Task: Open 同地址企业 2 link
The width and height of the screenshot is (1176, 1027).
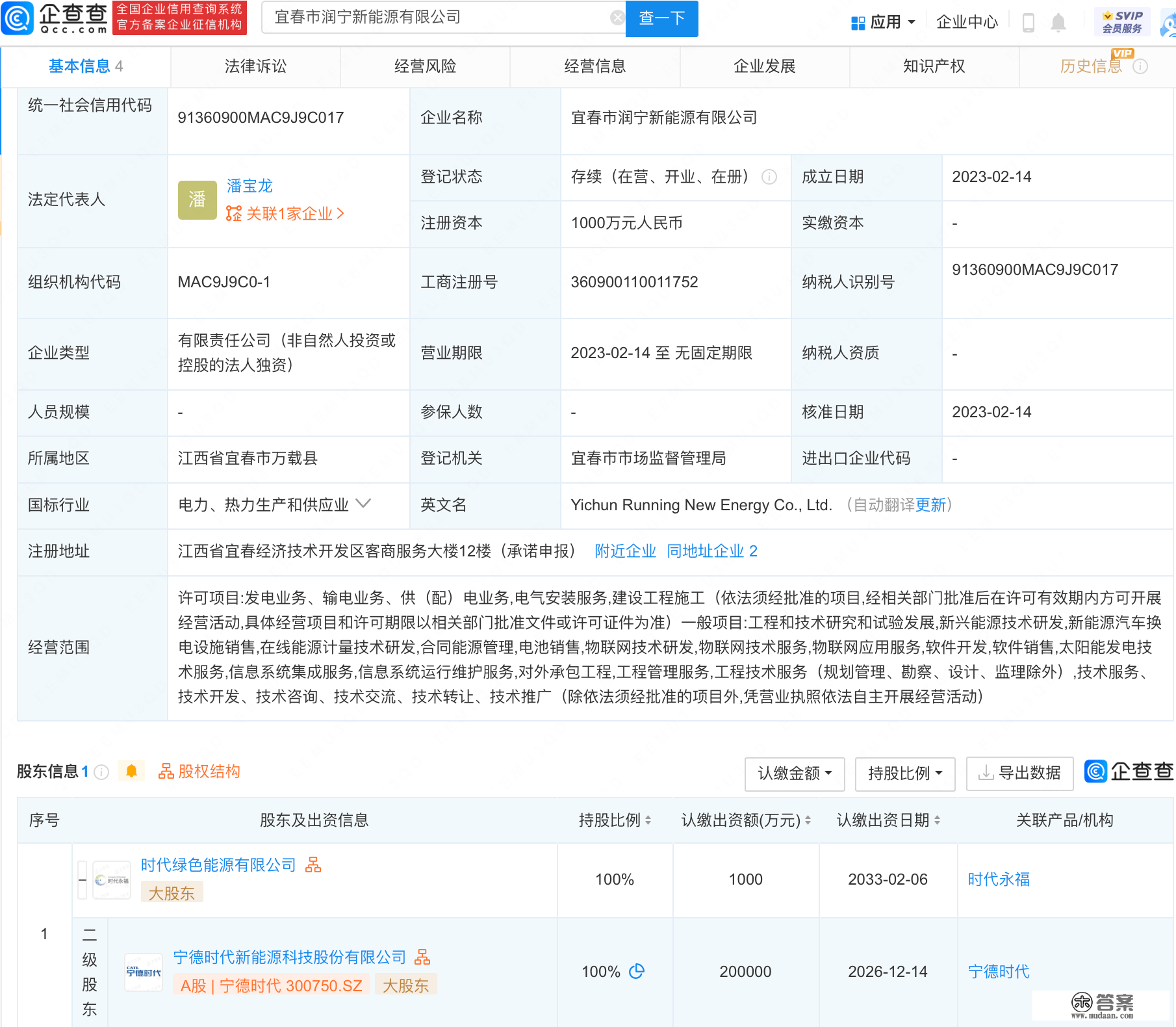Action: pos(711,551)
